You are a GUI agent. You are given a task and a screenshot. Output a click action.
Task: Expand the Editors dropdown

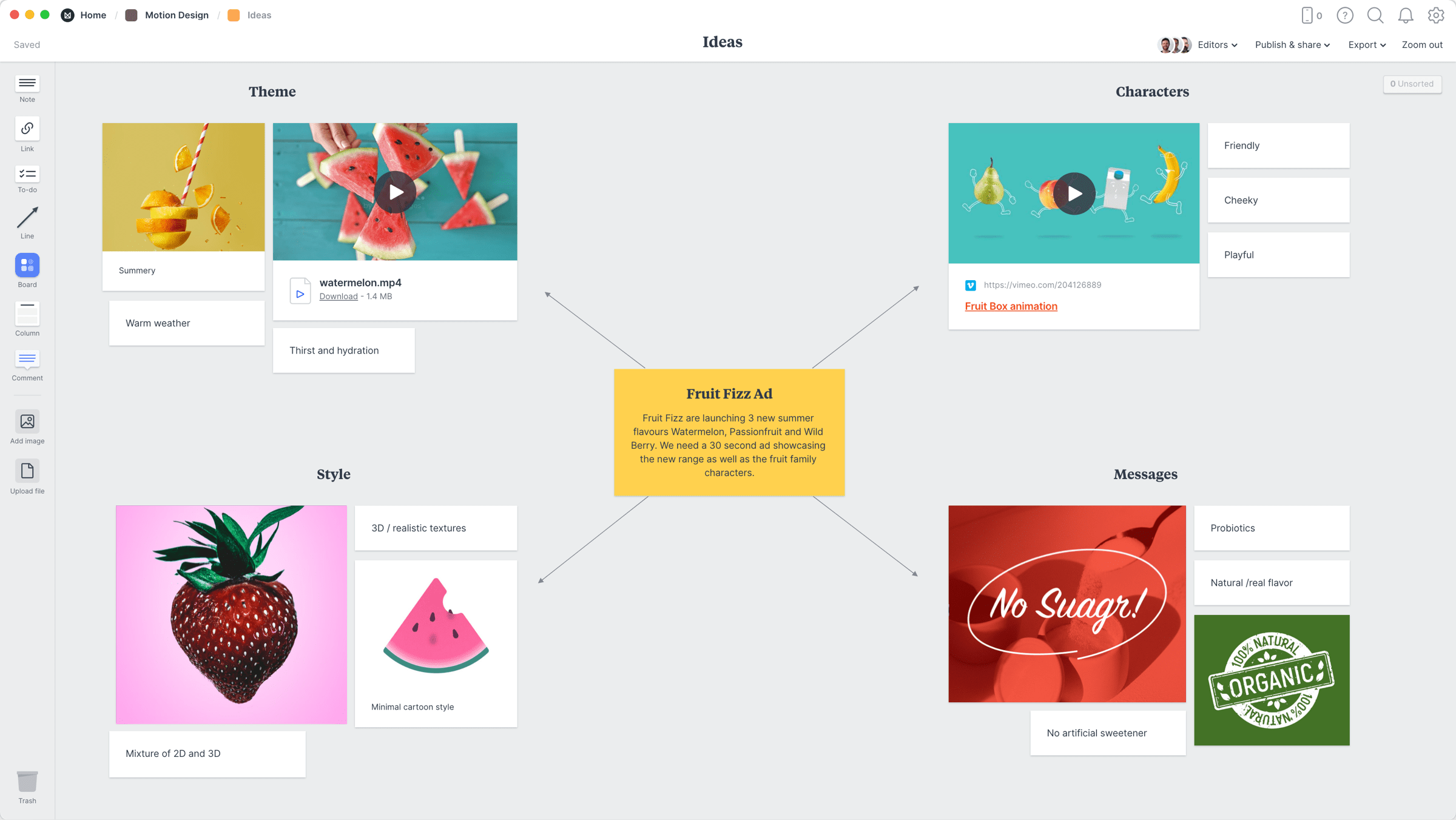click(1218, 45)
